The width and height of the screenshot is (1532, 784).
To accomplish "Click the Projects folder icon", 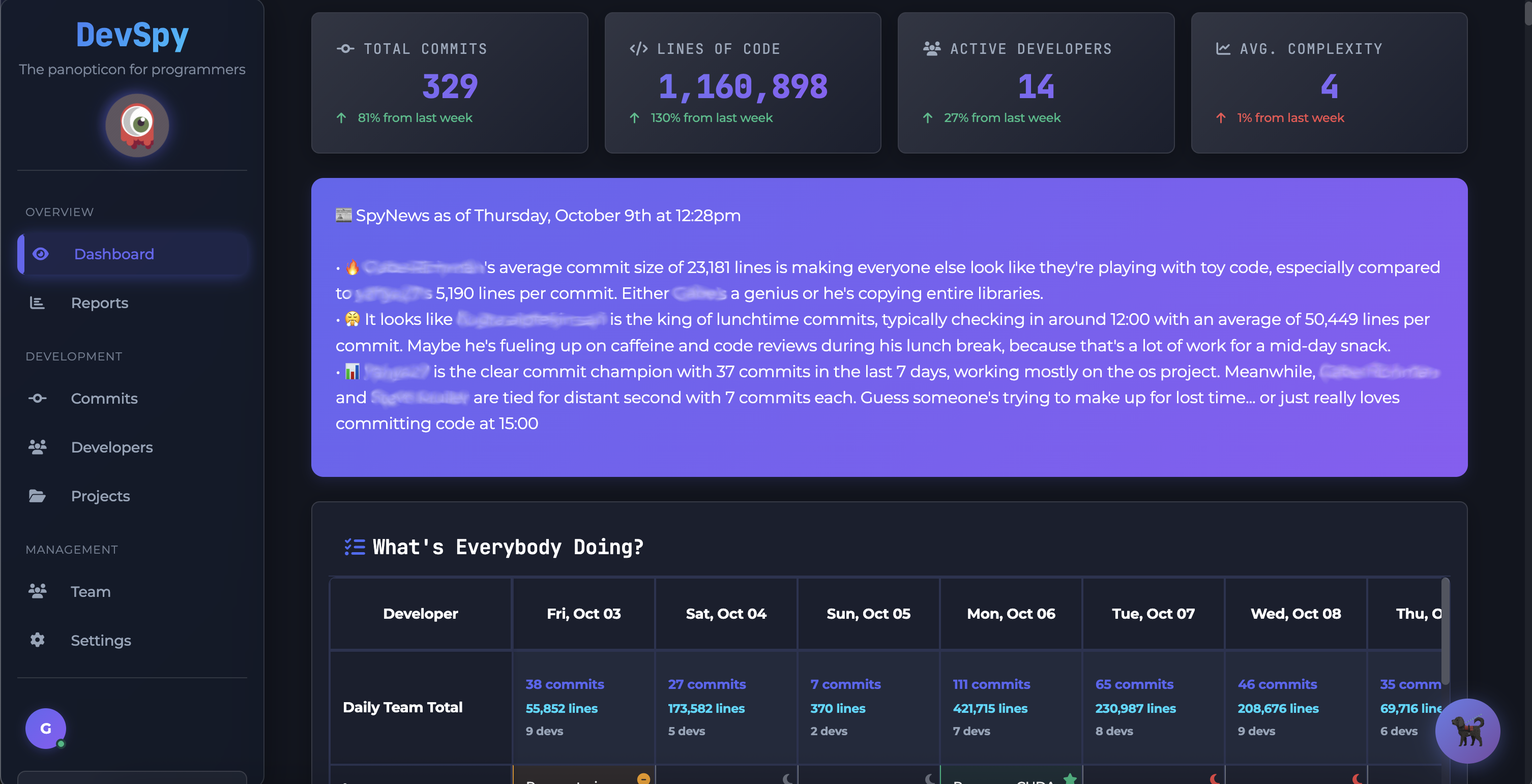I will point(37,496).
